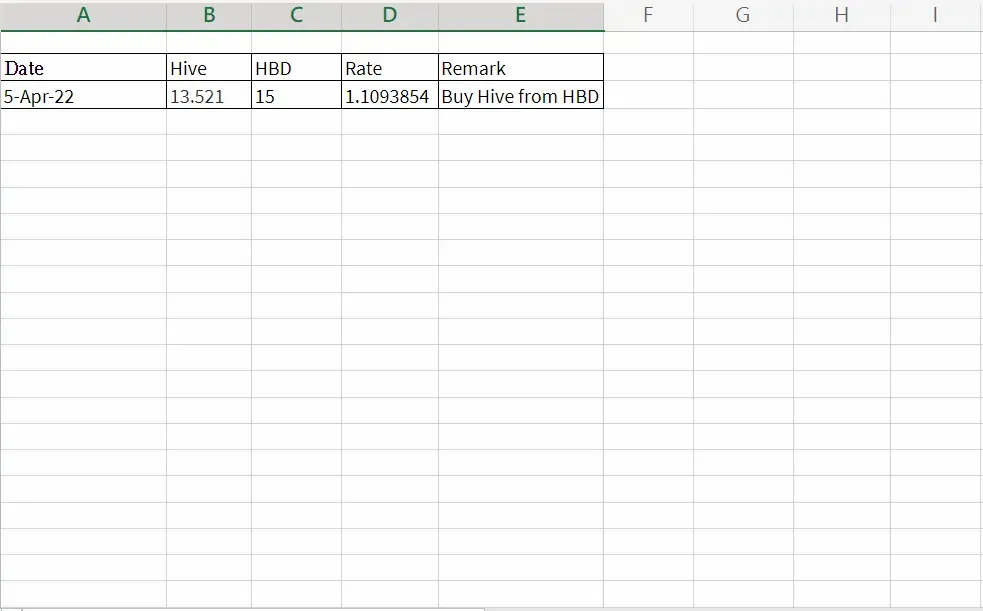983x611 pixels.
Task: Select column F header
Action: (x=648, y=15)
